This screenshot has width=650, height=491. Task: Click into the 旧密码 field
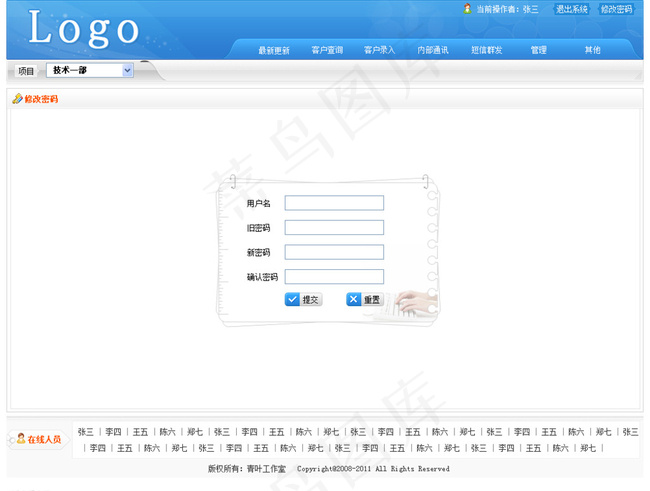tap(334, 228)
